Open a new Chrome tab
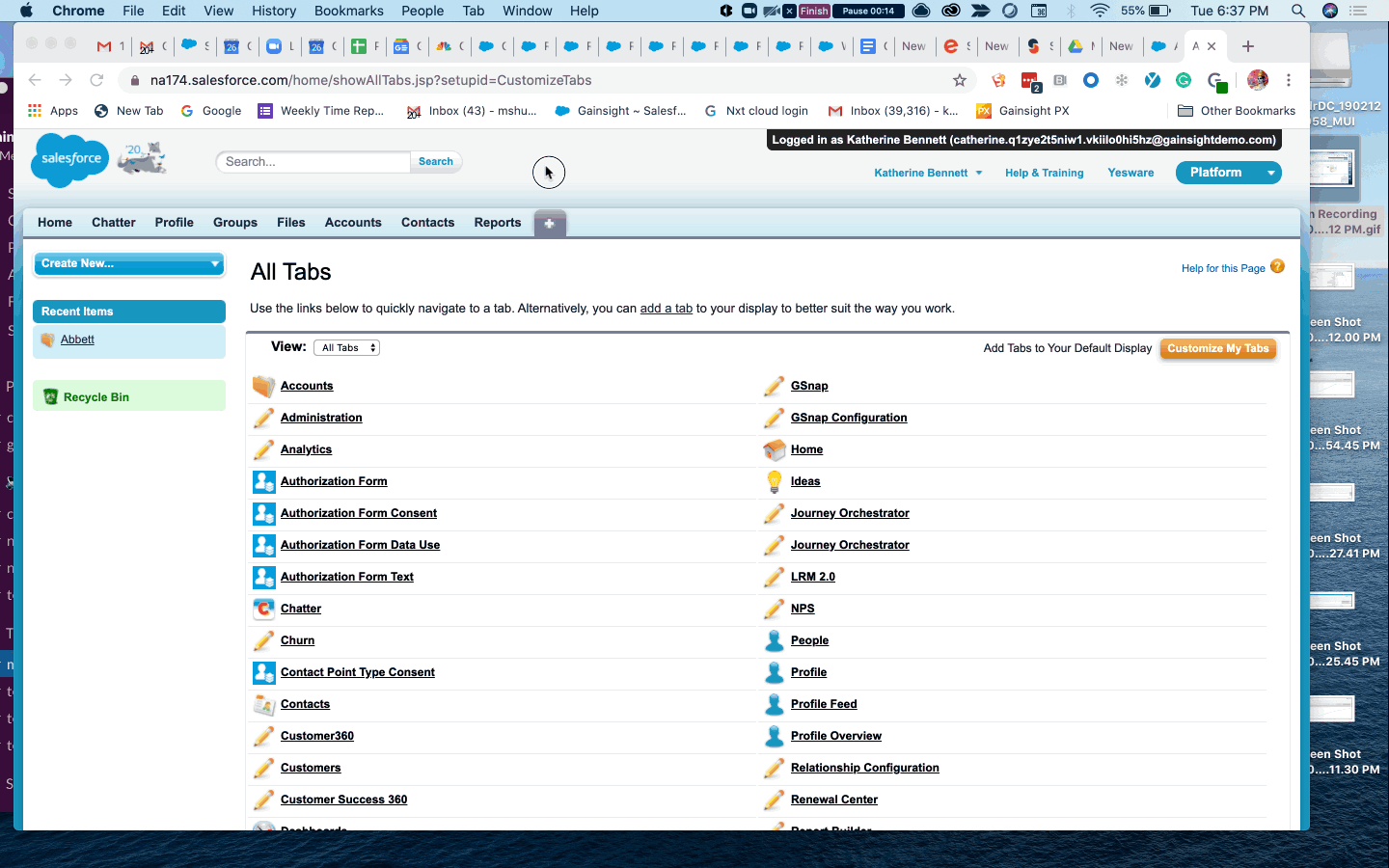Viewport: 1389px width, 868px height. coord(1248,46)
